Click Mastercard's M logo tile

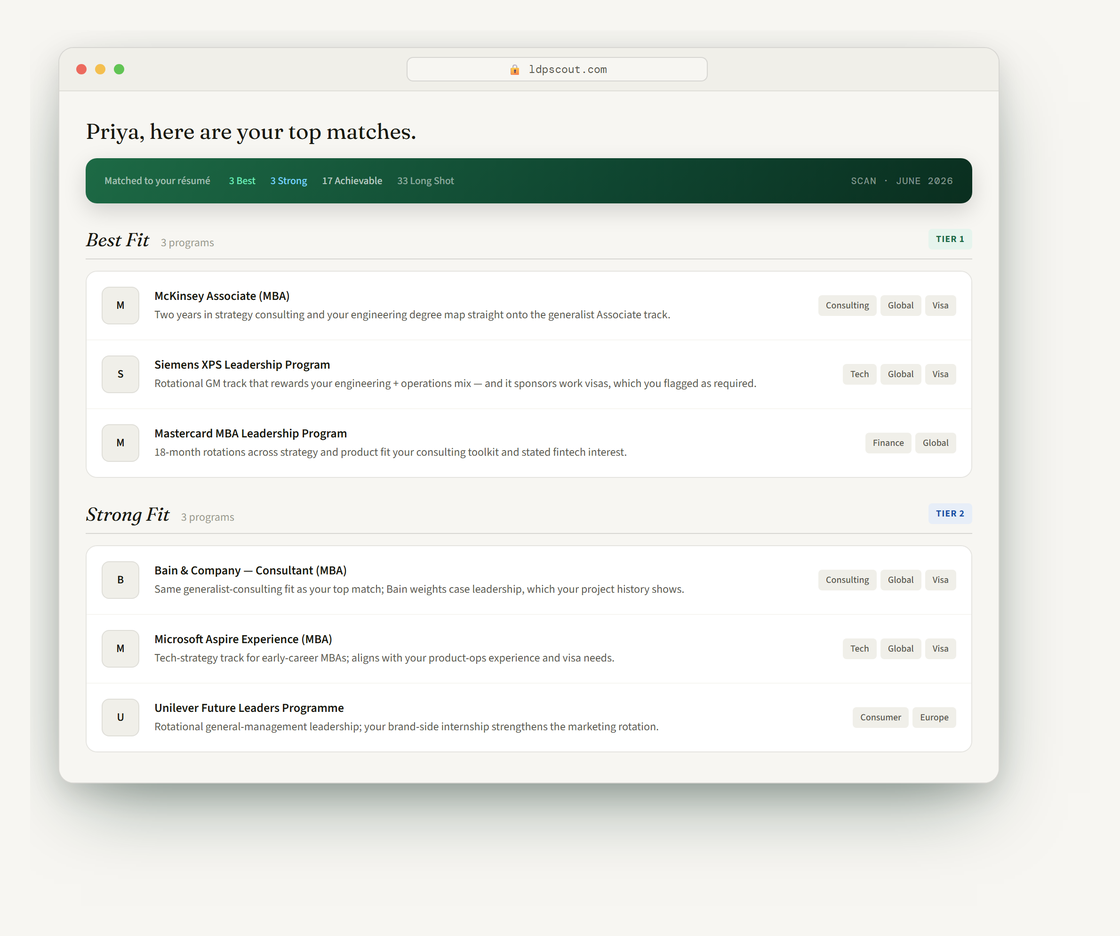point(120,442)
